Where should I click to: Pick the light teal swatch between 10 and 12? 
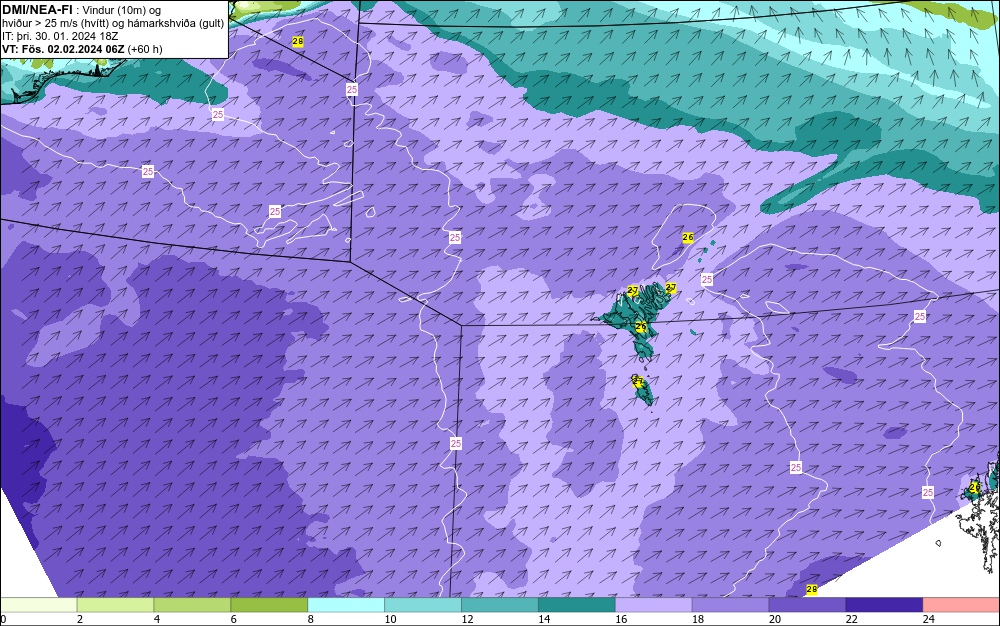tap(423, 605)
